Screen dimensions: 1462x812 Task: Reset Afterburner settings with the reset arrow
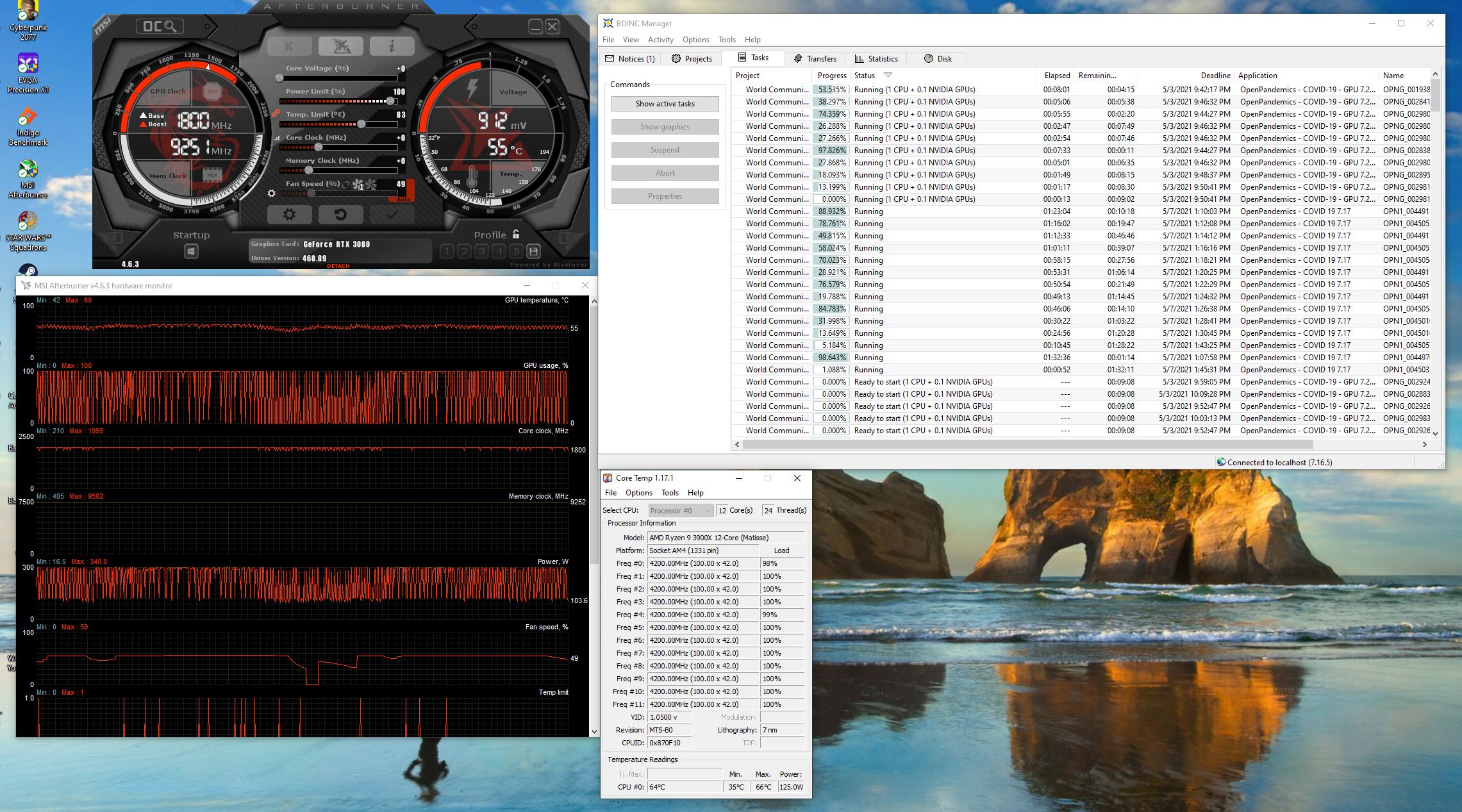340,214
